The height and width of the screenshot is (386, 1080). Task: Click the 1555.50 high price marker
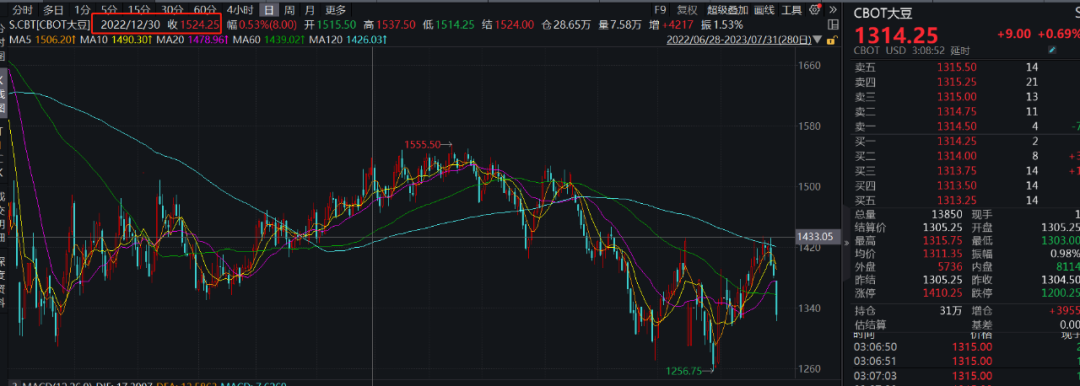(x=422, y=144)
